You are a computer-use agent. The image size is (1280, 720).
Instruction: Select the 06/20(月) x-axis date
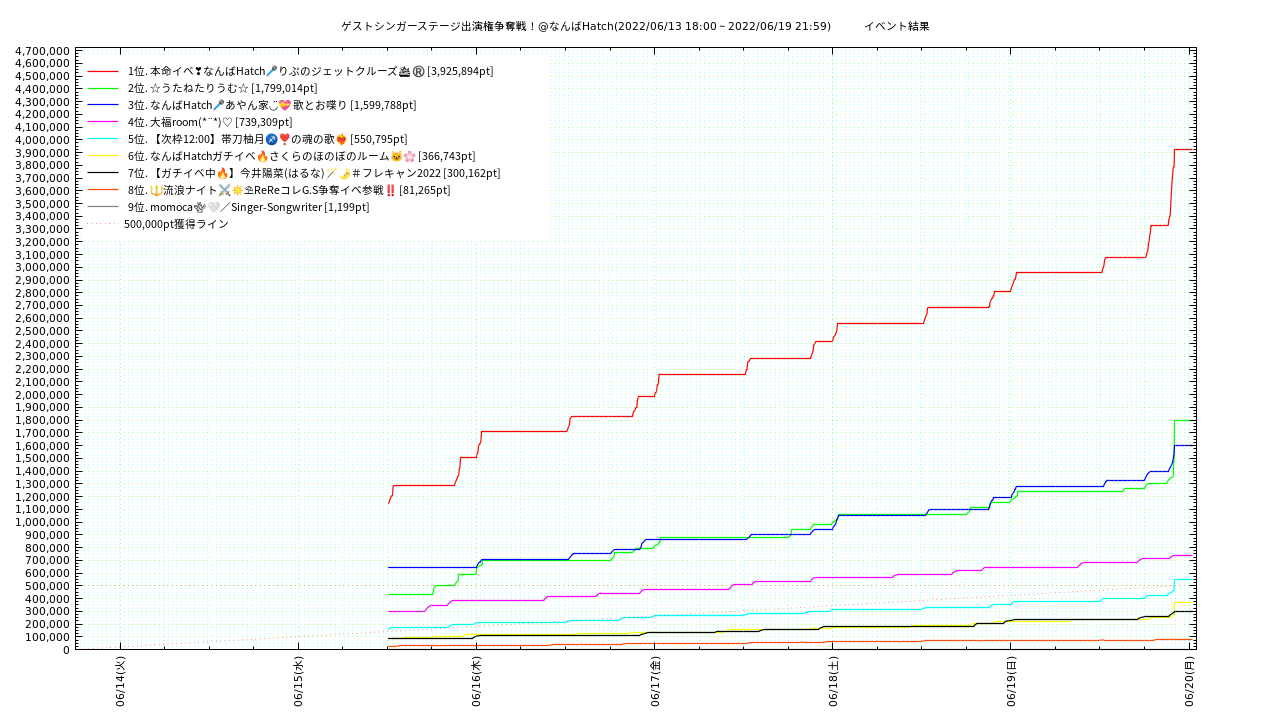coord(1189,682)
